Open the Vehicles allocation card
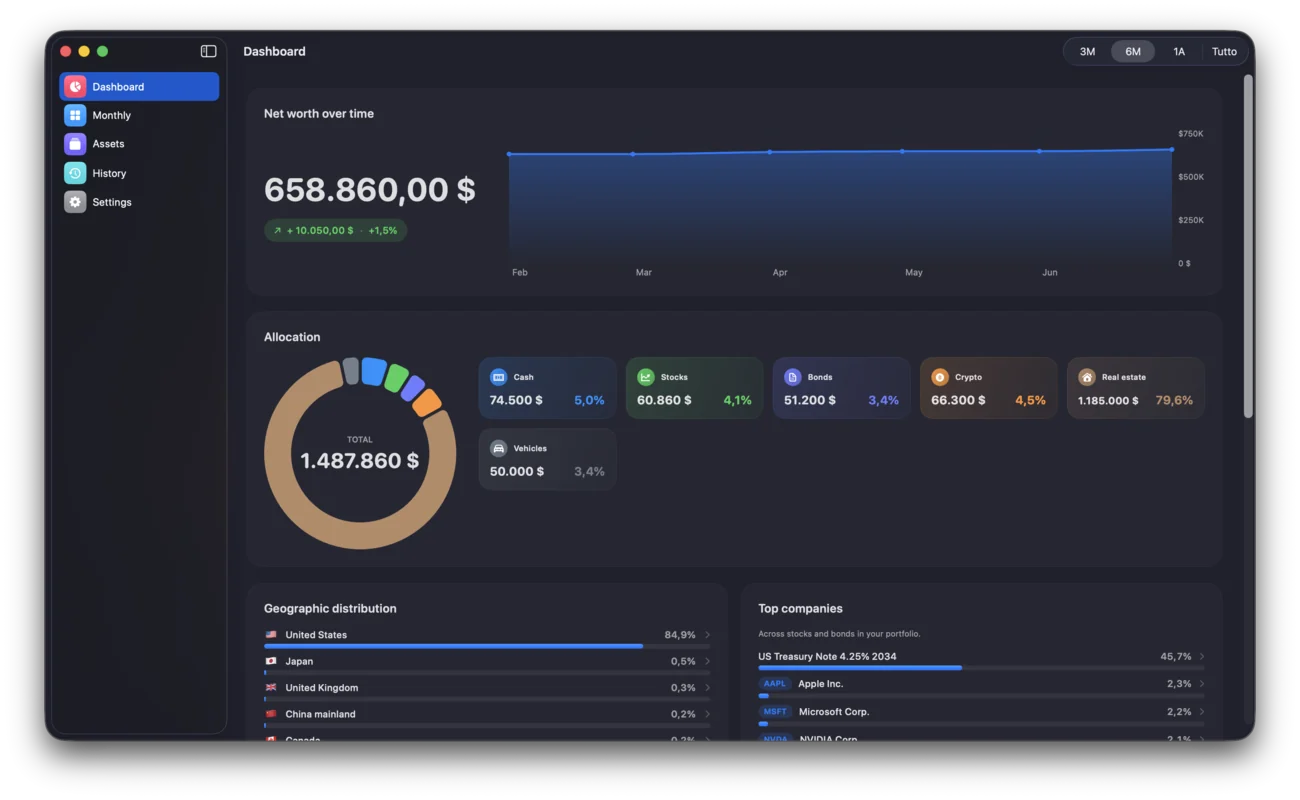The height and width of the screenshot is (800, 1300). (547, 459)
